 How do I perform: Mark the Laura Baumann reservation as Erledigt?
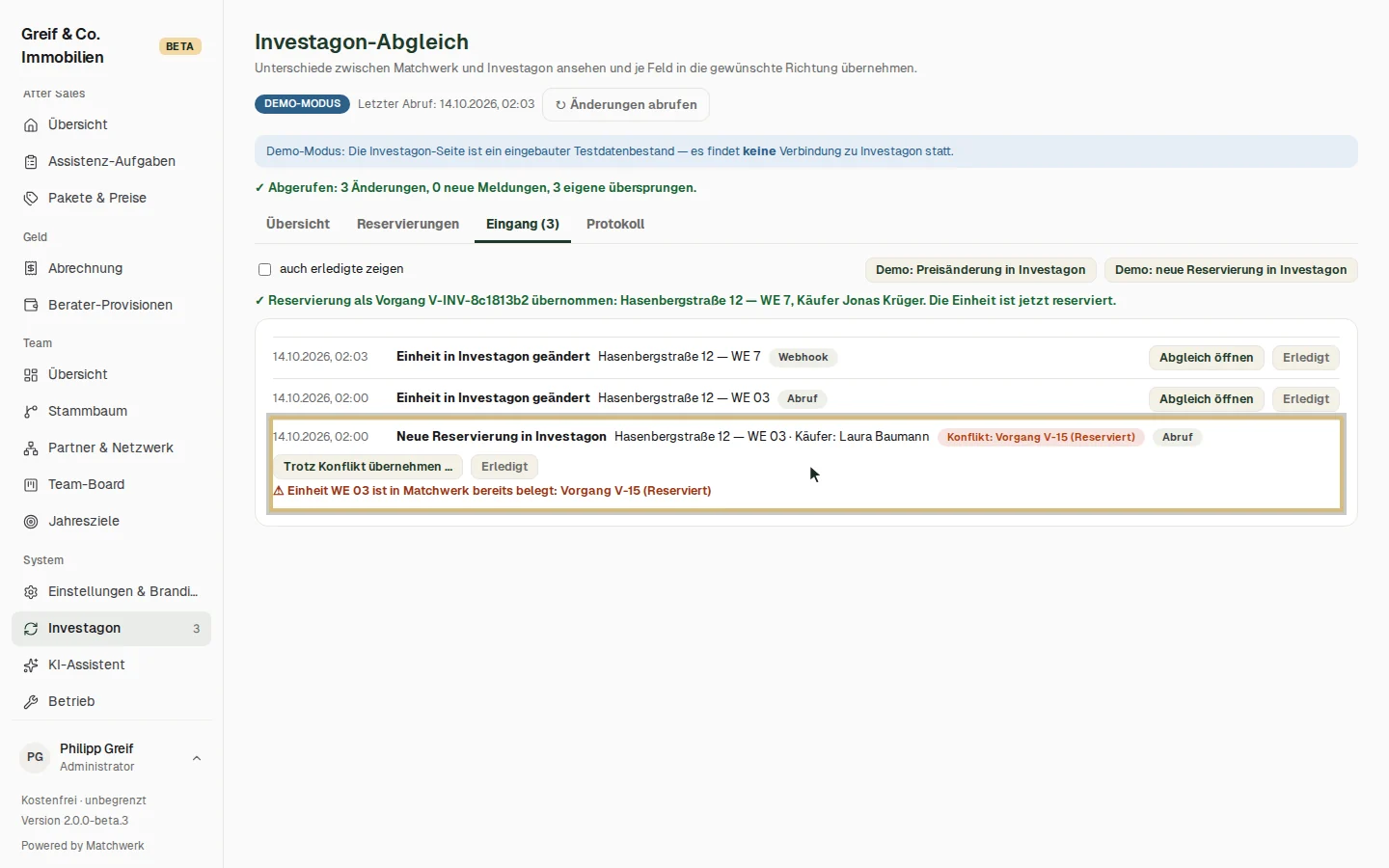pos(504,467)
